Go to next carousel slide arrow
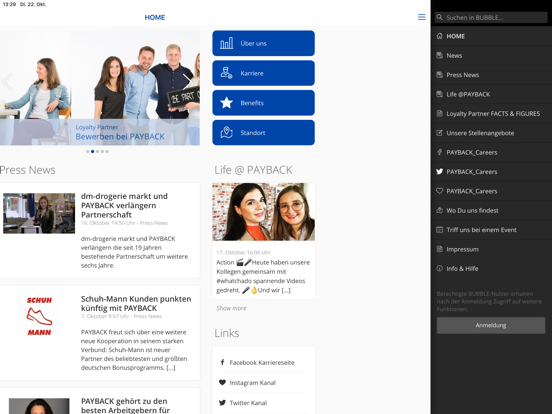This screenshot has height=414, width=552. [187, 82]
